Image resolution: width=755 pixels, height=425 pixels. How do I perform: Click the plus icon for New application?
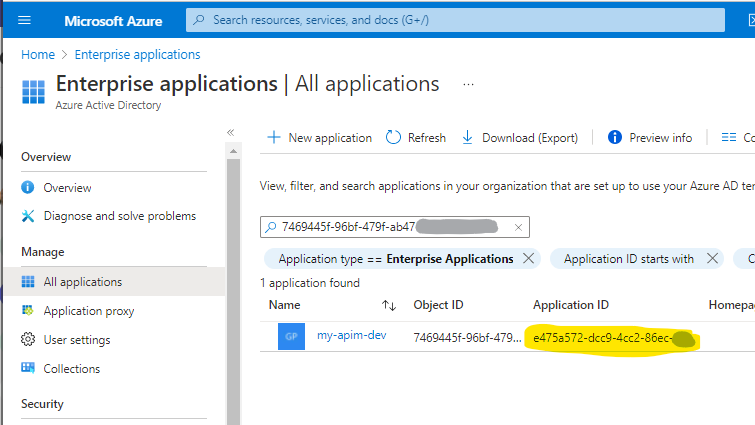coord(273,137)
